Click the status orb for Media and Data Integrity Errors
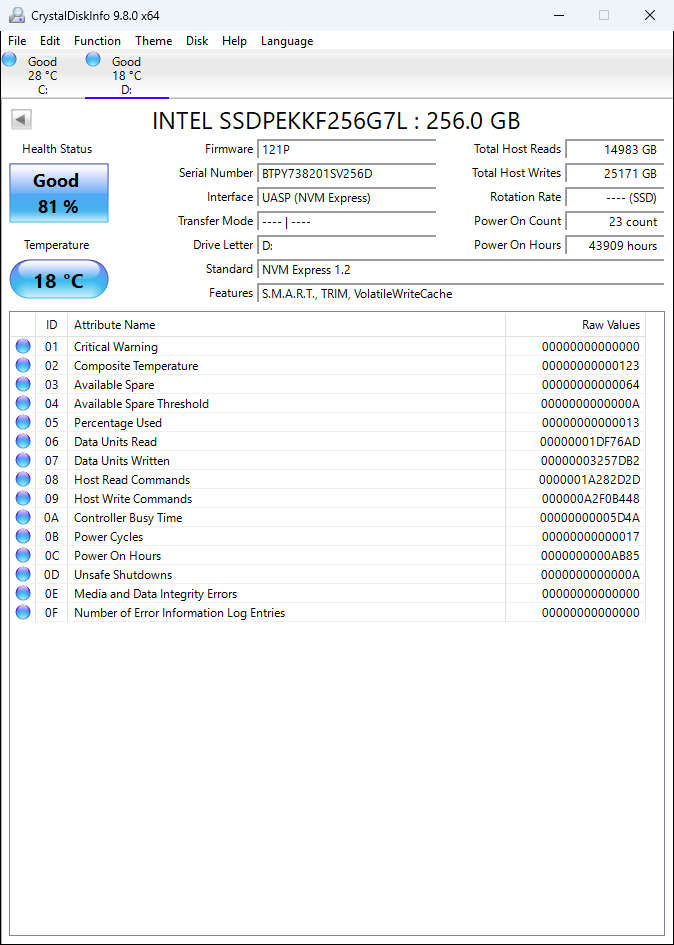Screen dimensions: 674x945 pos(23,593)
